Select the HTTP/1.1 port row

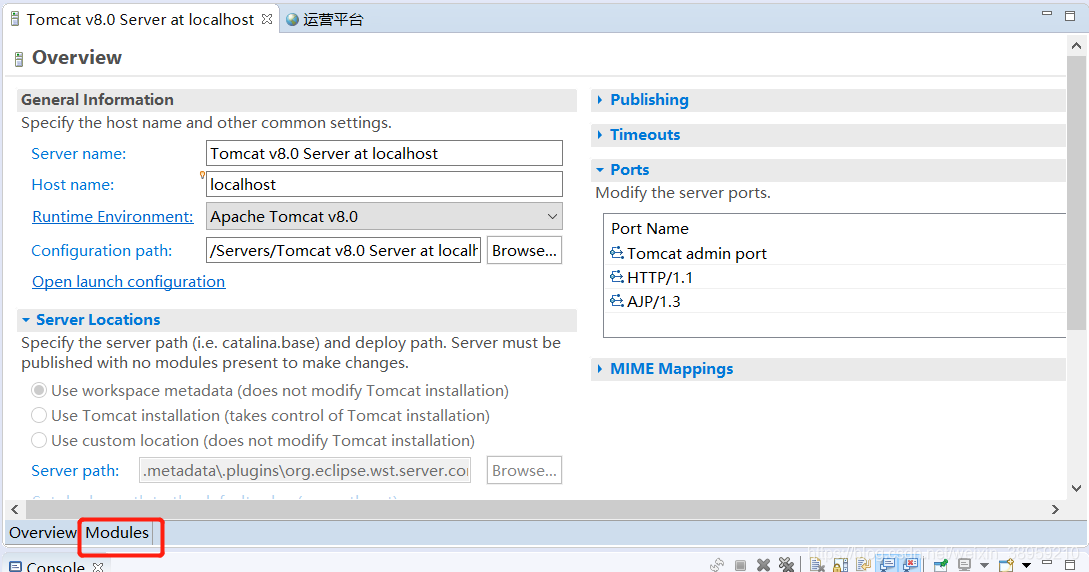click(x=835, y=277)
